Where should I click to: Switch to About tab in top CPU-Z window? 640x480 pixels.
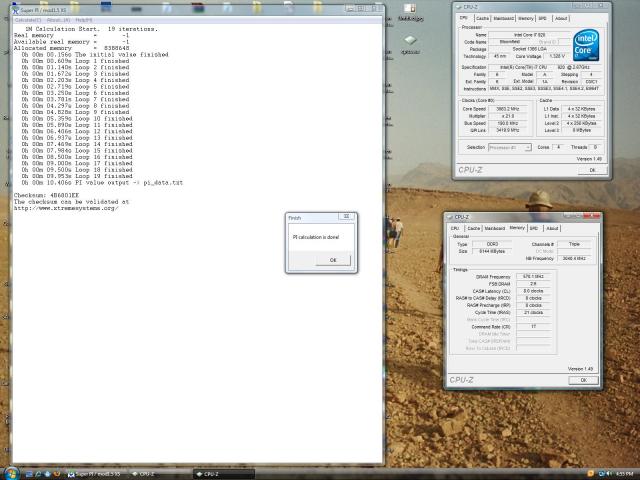(x=561, y=18)
